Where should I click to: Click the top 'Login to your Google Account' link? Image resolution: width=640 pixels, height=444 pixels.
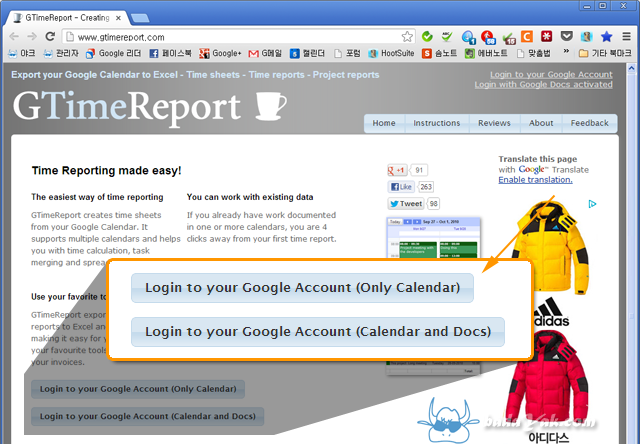(551, 75)
